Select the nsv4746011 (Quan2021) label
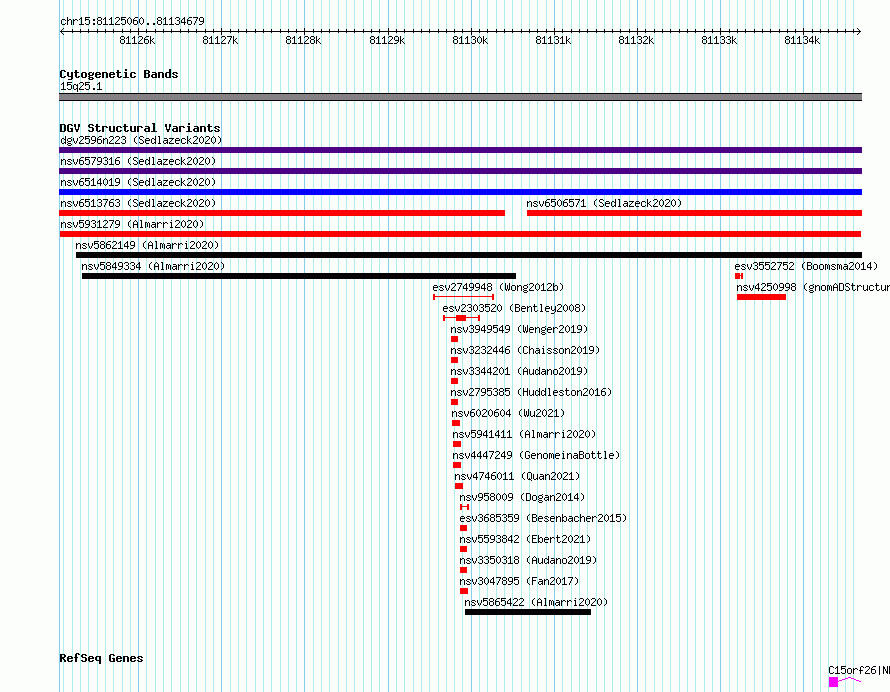Screen dimensions: 890x692 [517, 476]
